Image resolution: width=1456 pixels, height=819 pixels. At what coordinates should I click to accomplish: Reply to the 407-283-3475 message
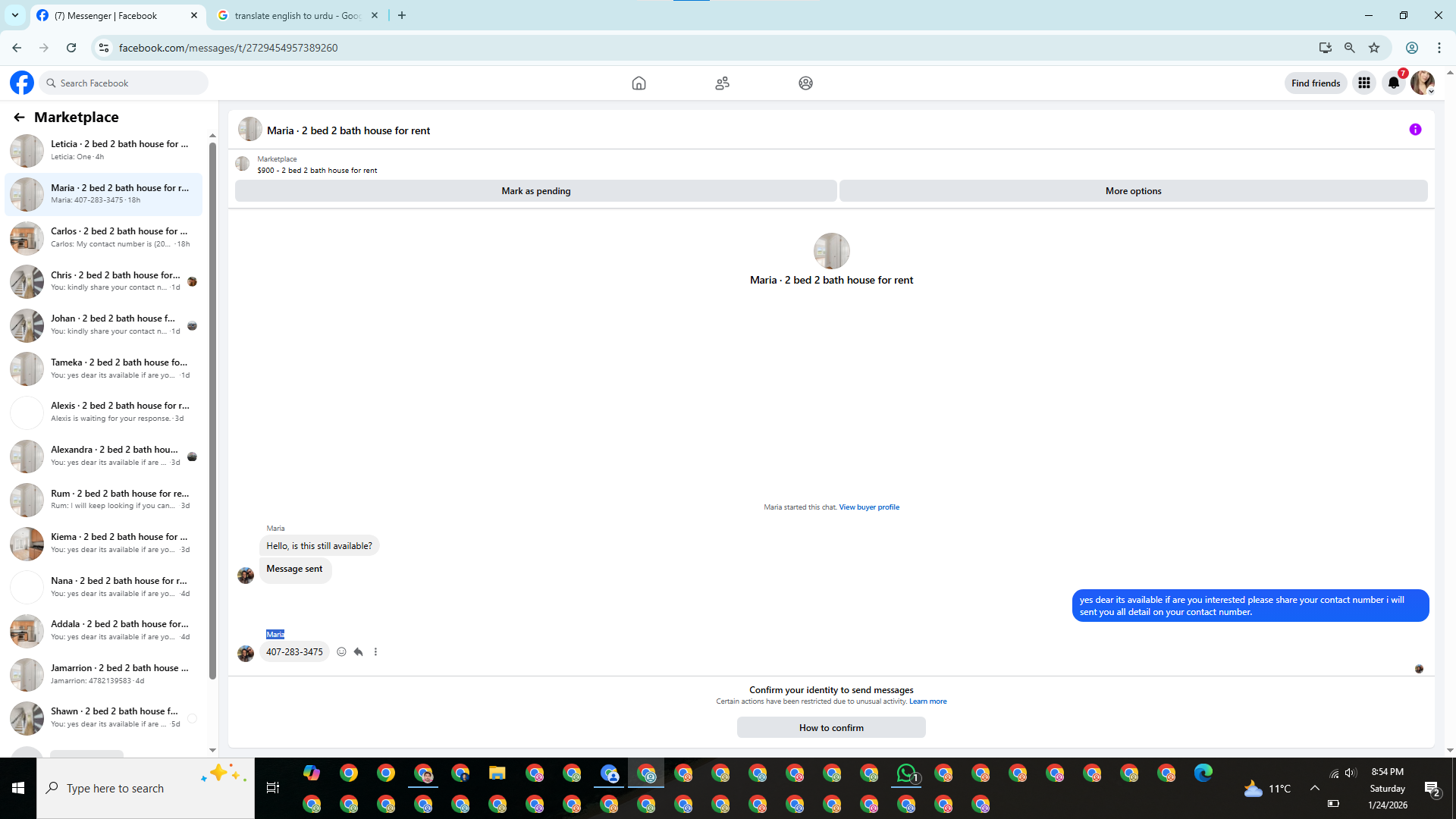click(359, 652)
